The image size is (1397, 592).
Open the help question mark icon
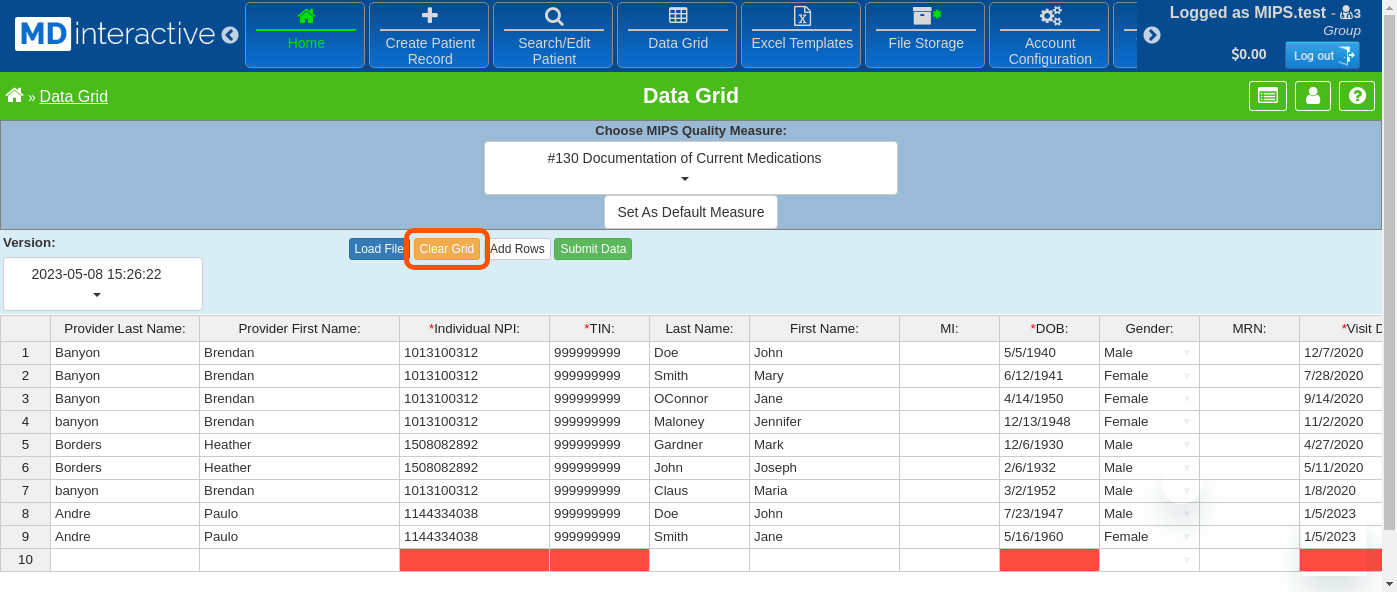click(x=1357, y=96)
